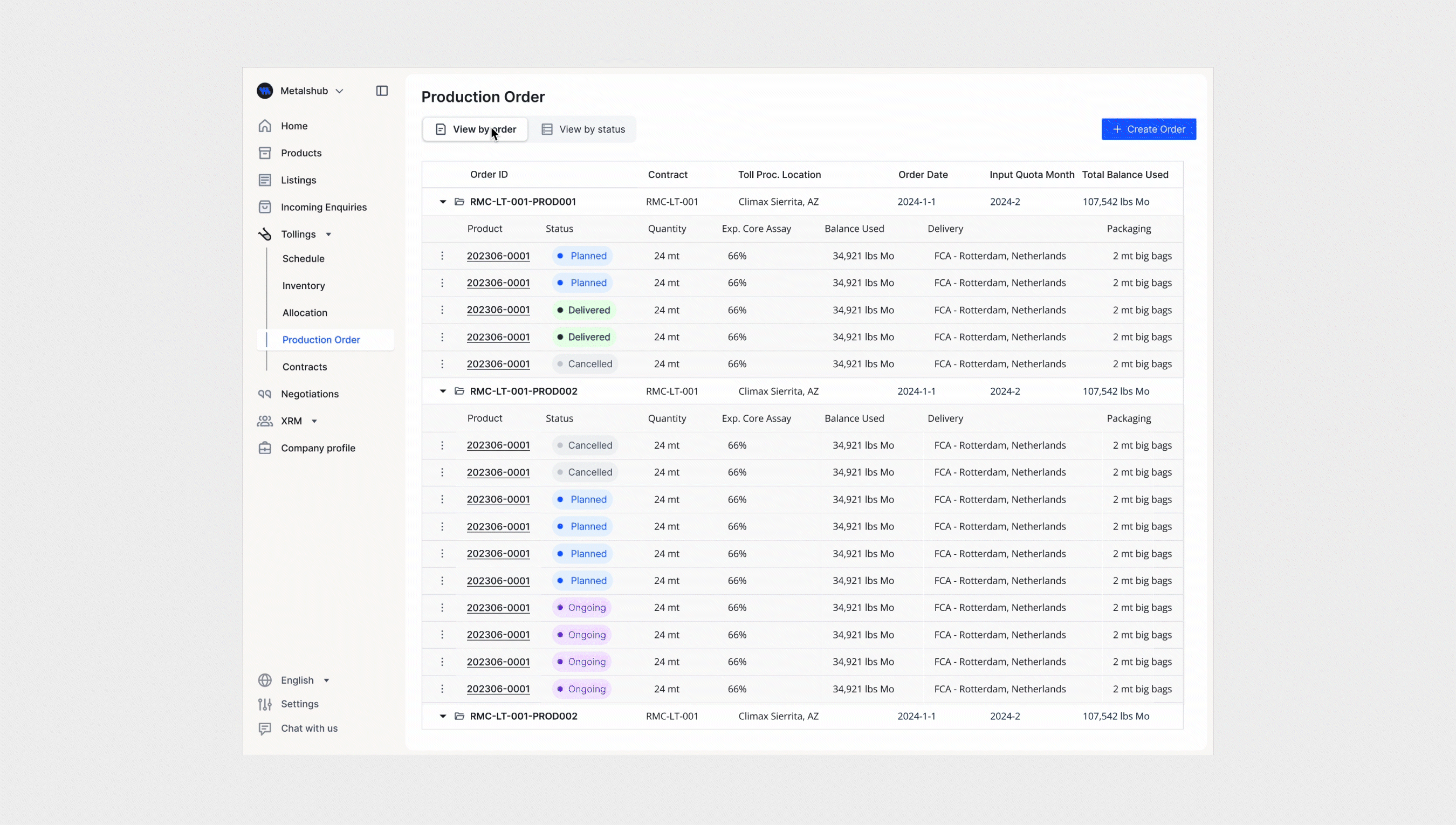Select the Tollings icon in the sidebar
The image size is (1456, 825).
(266, 234)
